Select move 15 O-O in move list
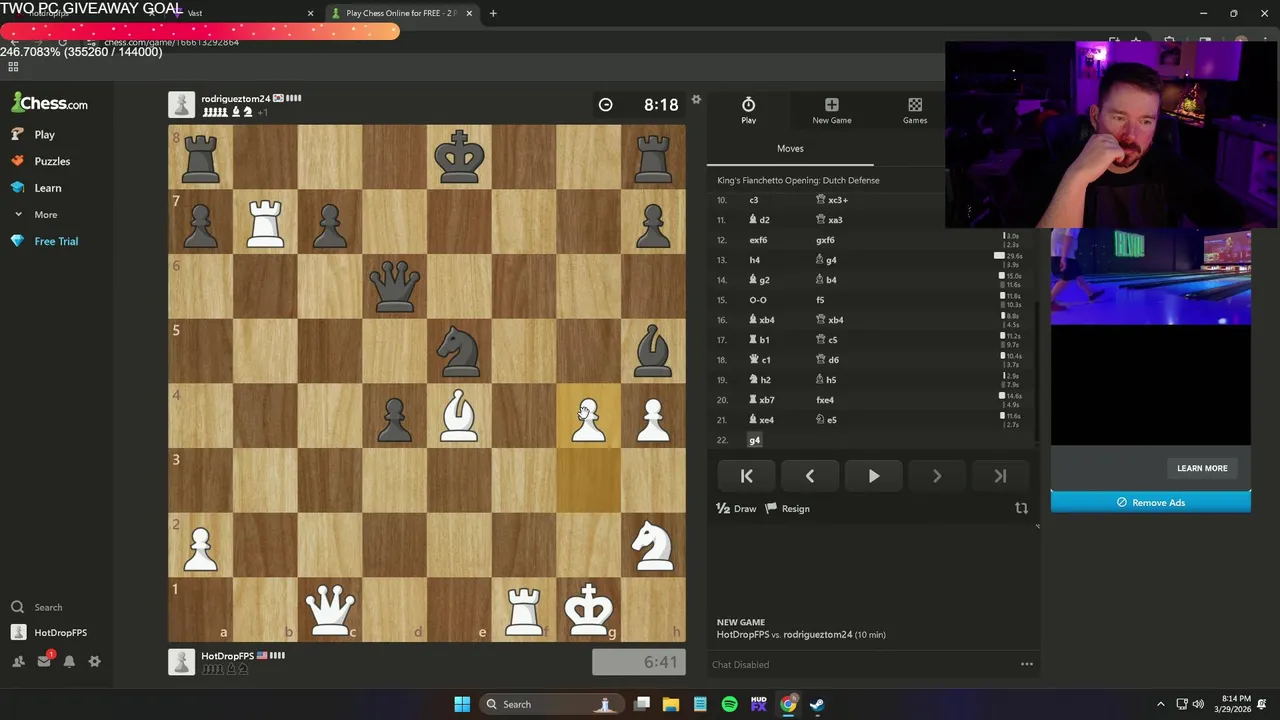1280x720 pixels. click(758, 300)
